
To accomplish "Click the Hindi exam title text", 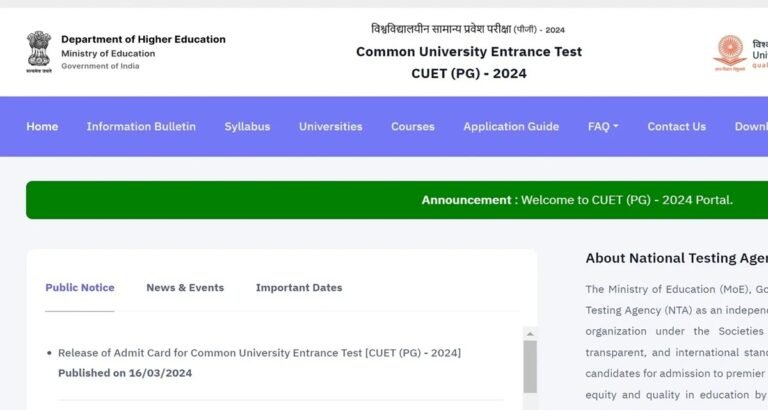I will pyautogui.click(x=468, y=29).
